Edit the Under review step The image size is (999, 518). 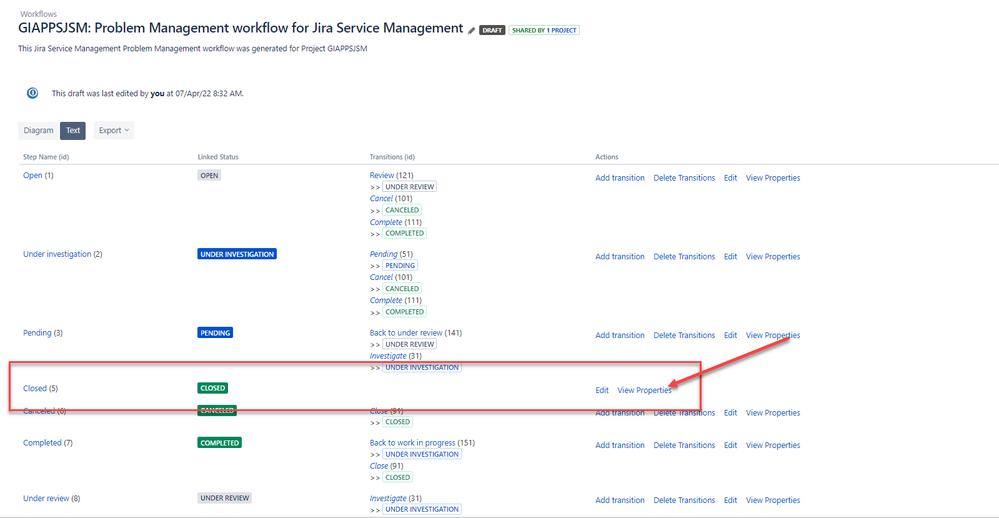coord(730,500)
